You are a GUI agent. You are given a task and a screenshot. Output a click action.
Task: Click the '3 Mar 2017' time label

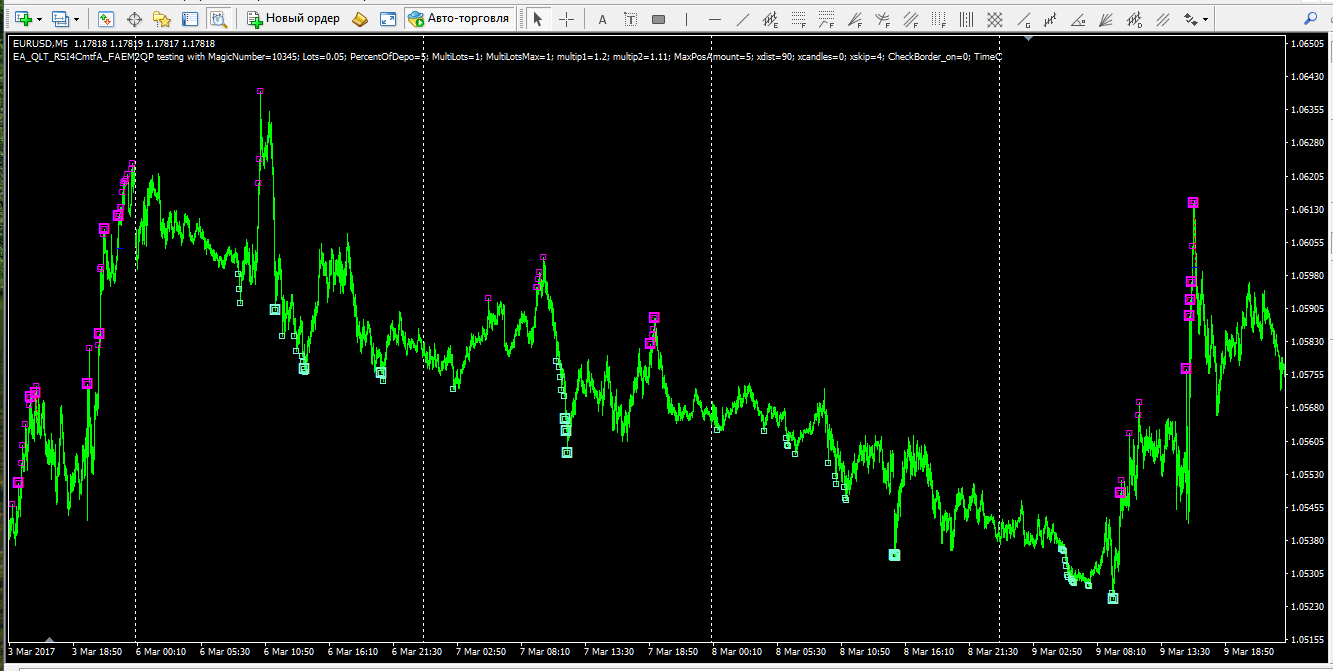pos(32,651)
